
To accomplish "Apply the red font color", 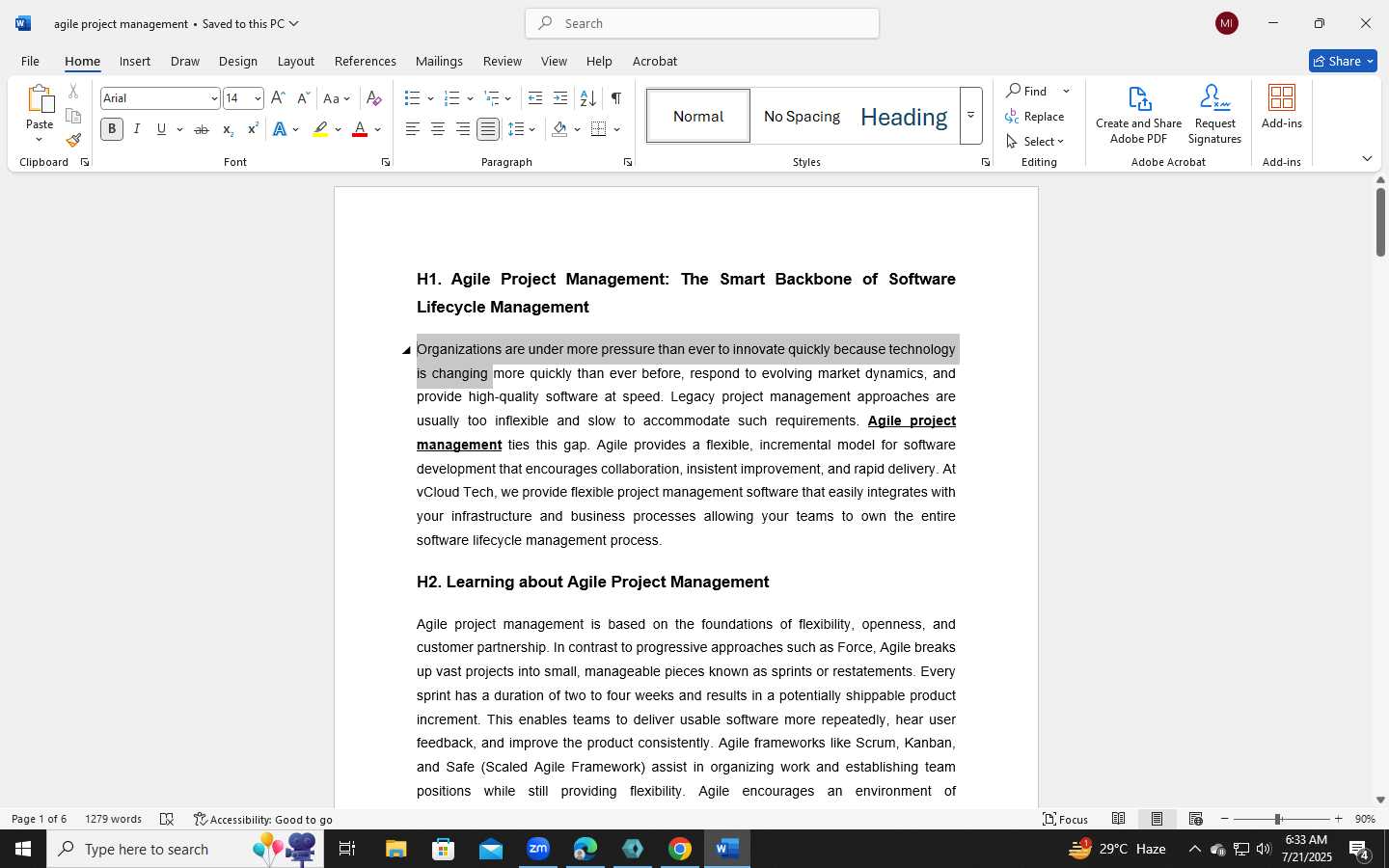I will pyautogui.click(x=360, y=129).
